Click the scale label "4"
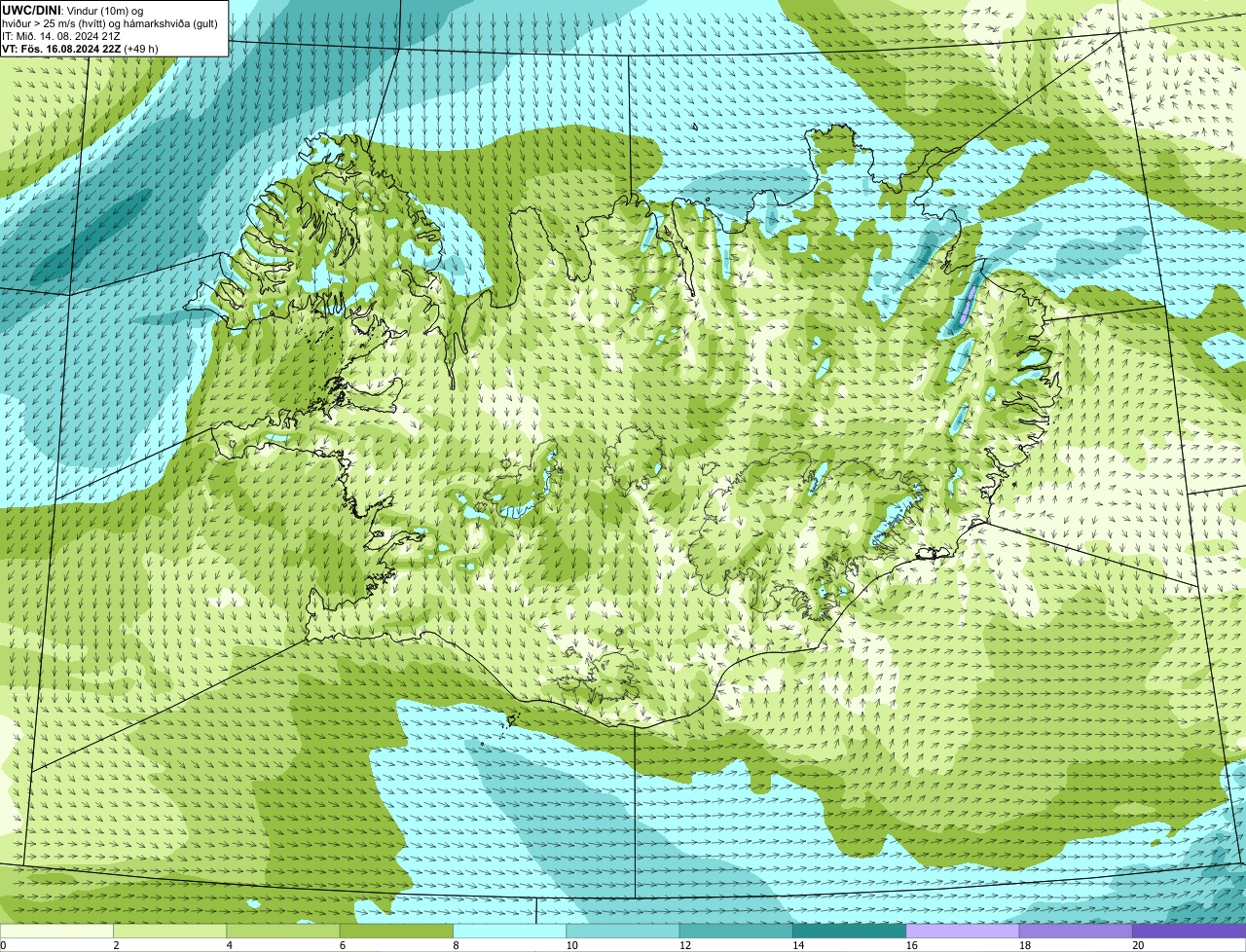 coord(230,945)
